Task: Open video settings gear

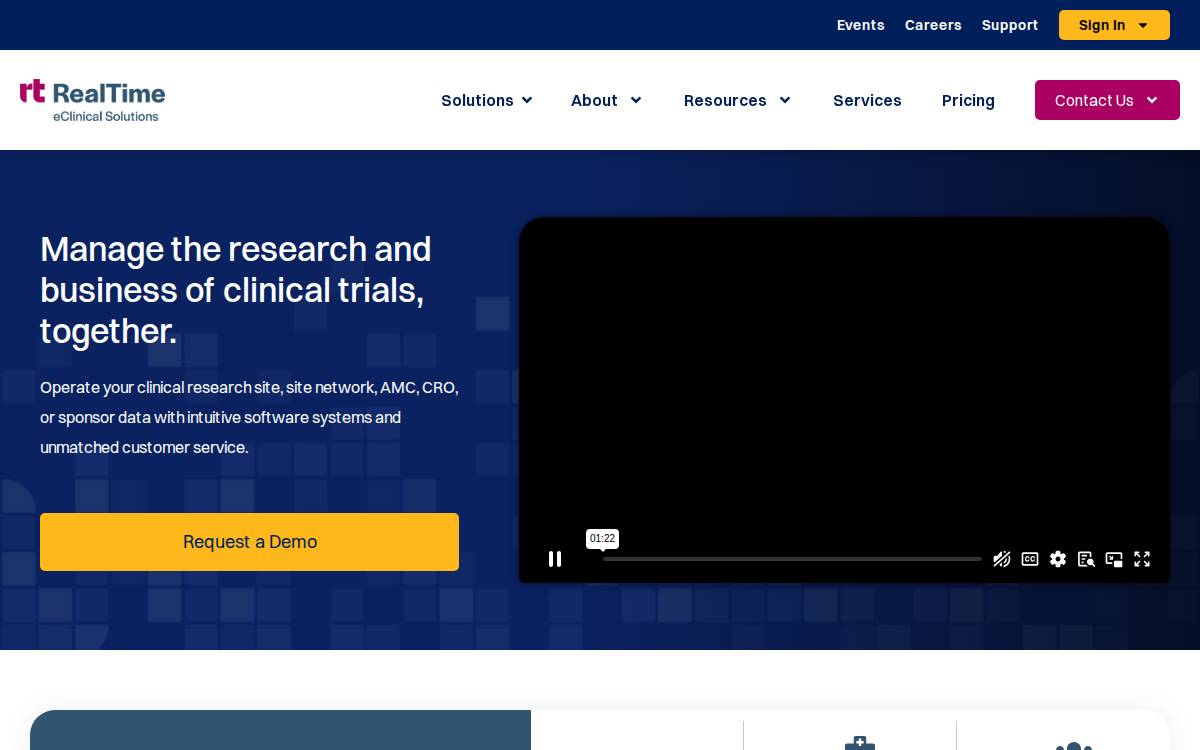Action: pyautogui.click(x=1058, y=559)
